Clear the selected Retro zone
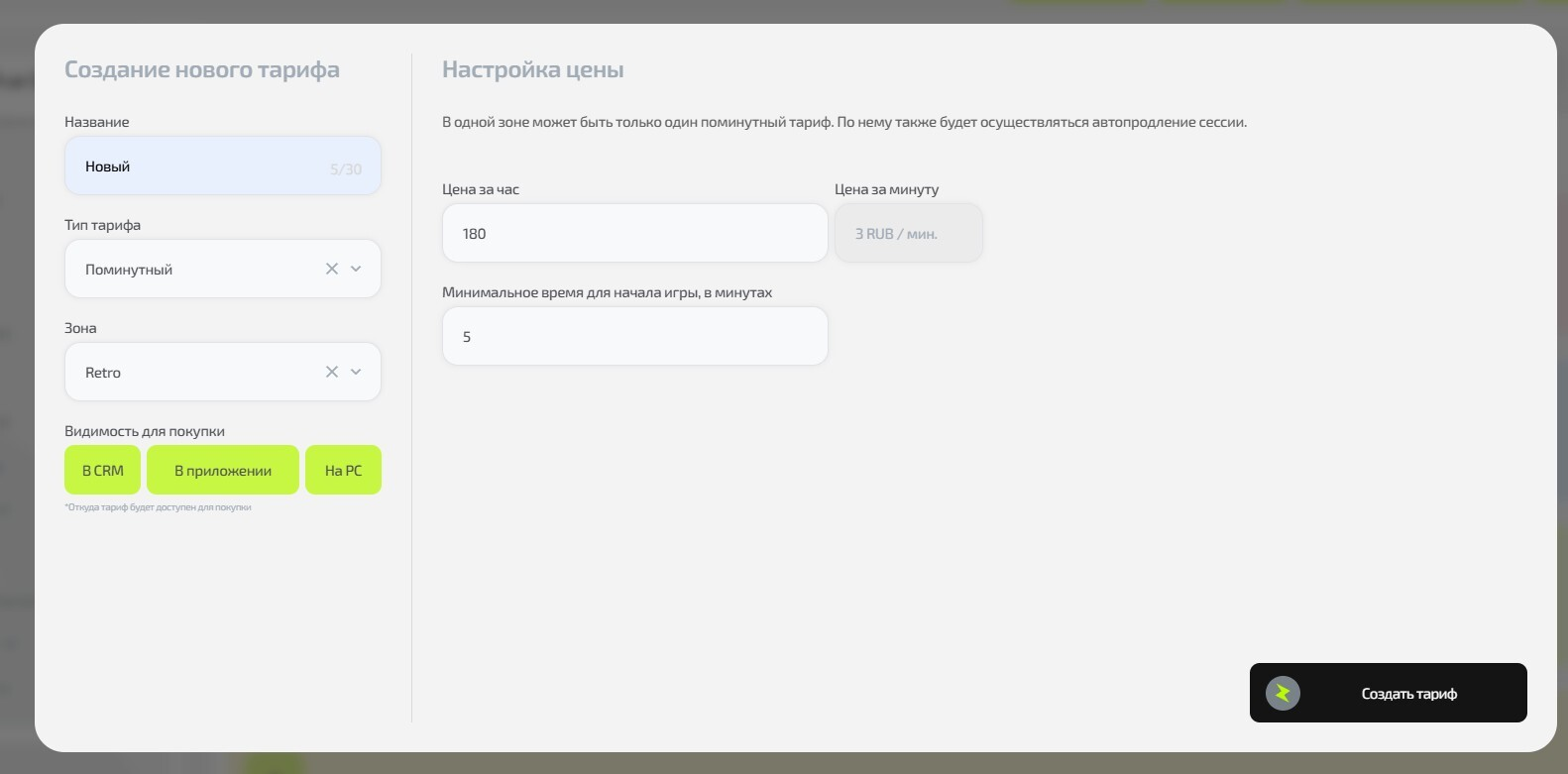1568x774 pixels. pos(332,372)
